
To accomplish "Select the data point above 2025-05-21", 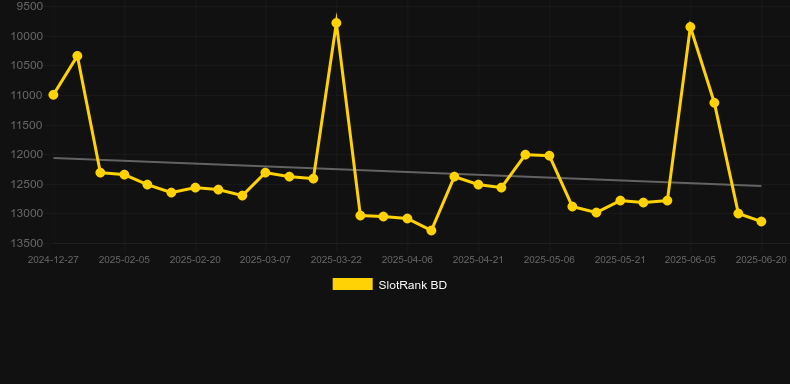I will click(x=620, y=201).
